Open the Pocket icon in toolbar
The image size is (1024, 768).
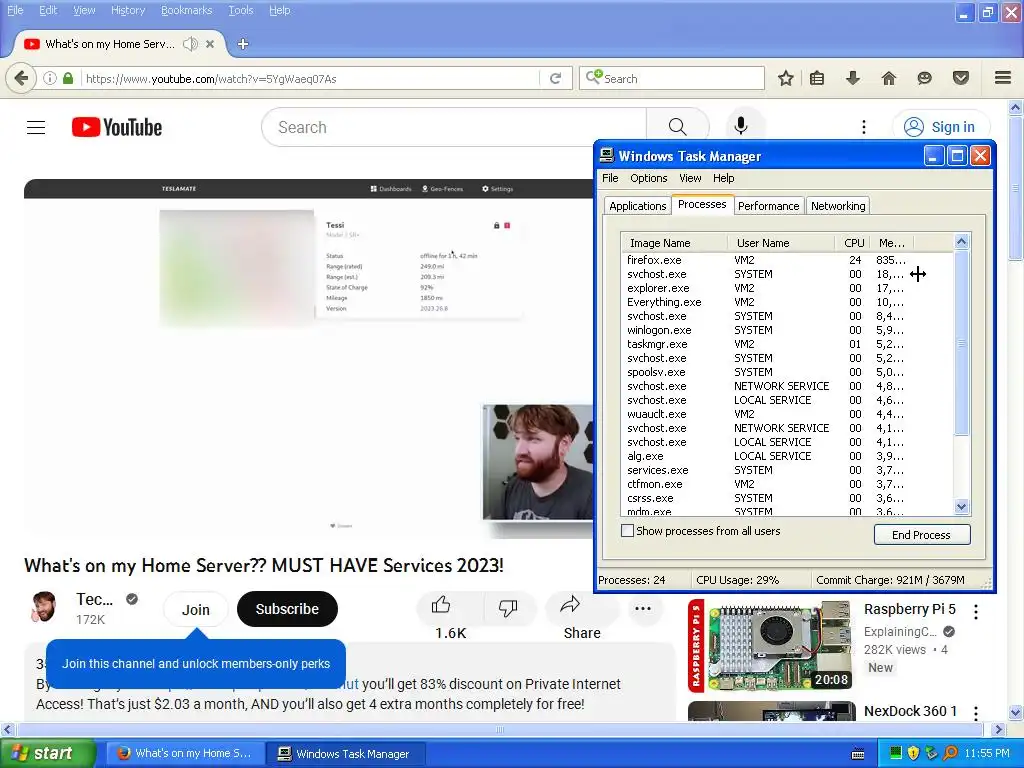coord(961,78)
